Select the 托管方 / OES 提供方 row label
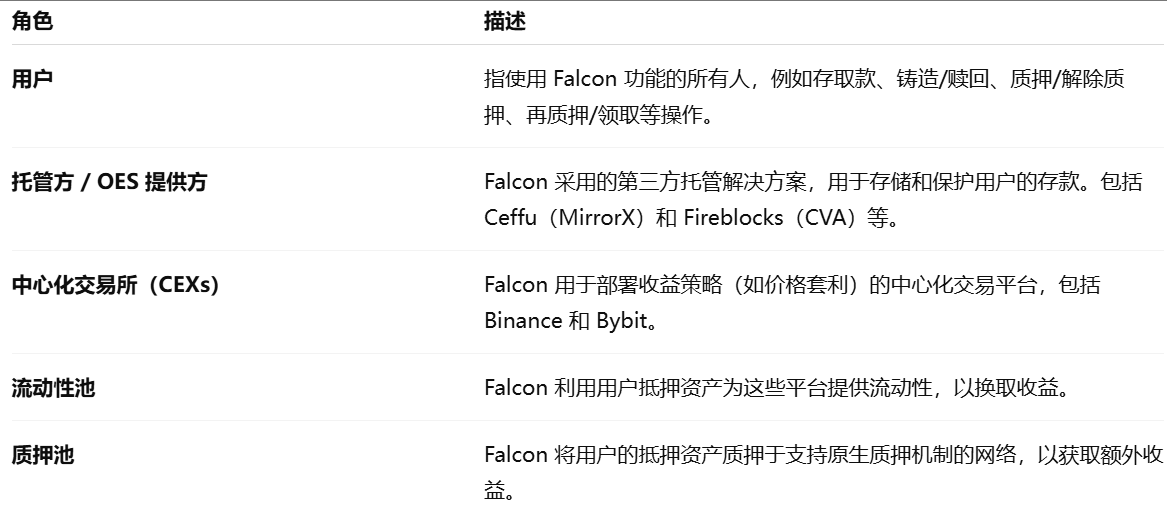Image resolution: width=1167 pixels, height=507 pixels. pos(109,182)
